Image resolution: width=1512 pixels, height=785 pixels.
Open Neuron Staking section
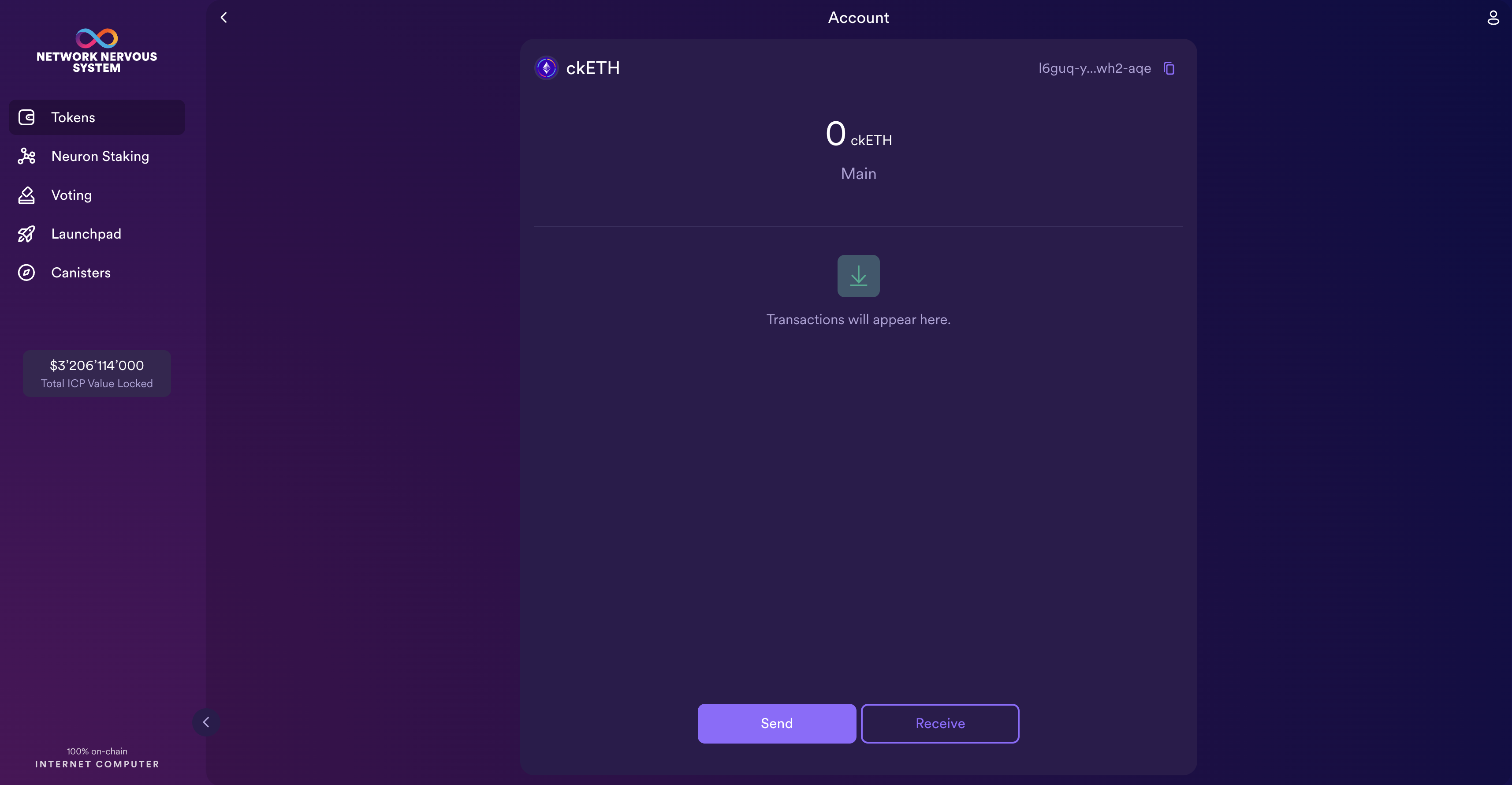(100, 156)
